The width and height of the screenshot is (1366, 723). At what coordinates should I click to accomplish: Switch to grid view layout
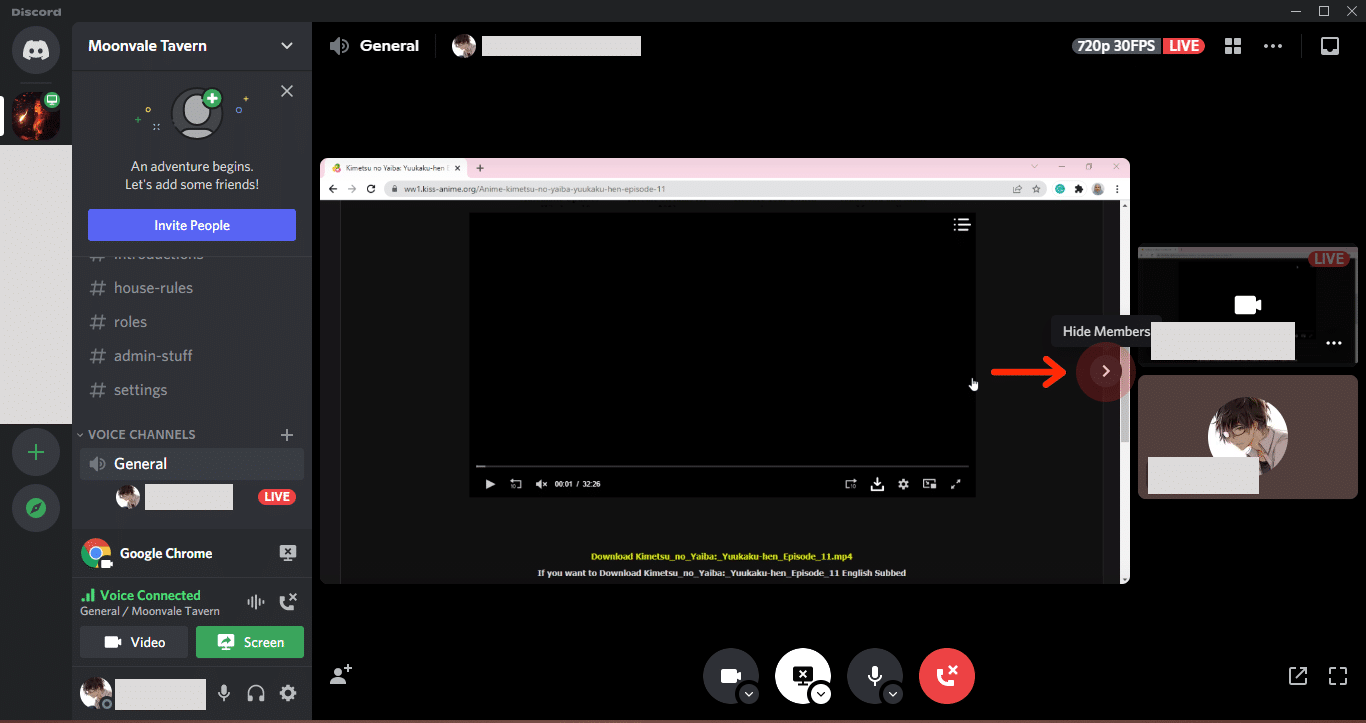point(1233,46)
